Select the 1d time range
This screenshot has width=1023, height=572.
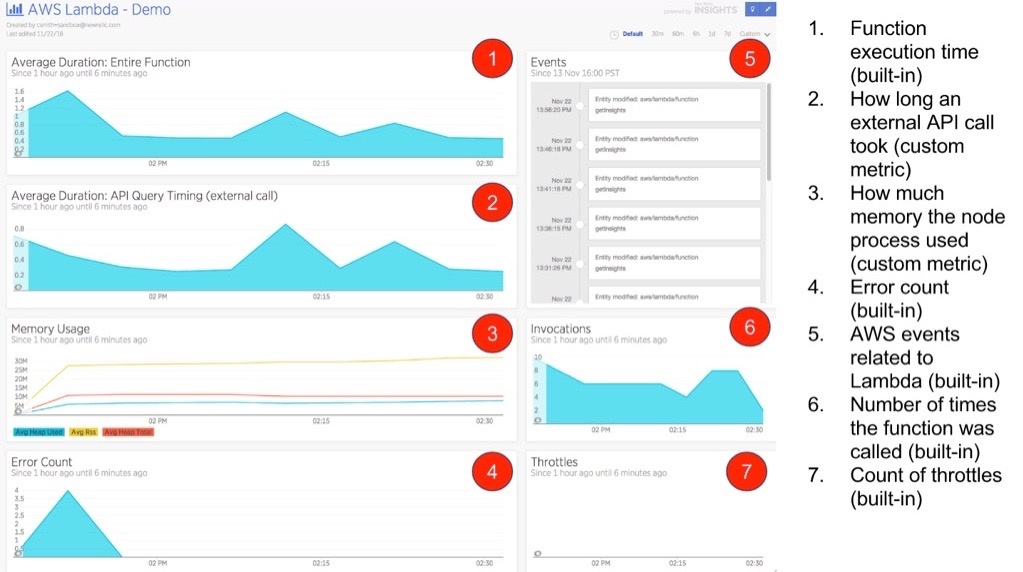tap(712, 34)
